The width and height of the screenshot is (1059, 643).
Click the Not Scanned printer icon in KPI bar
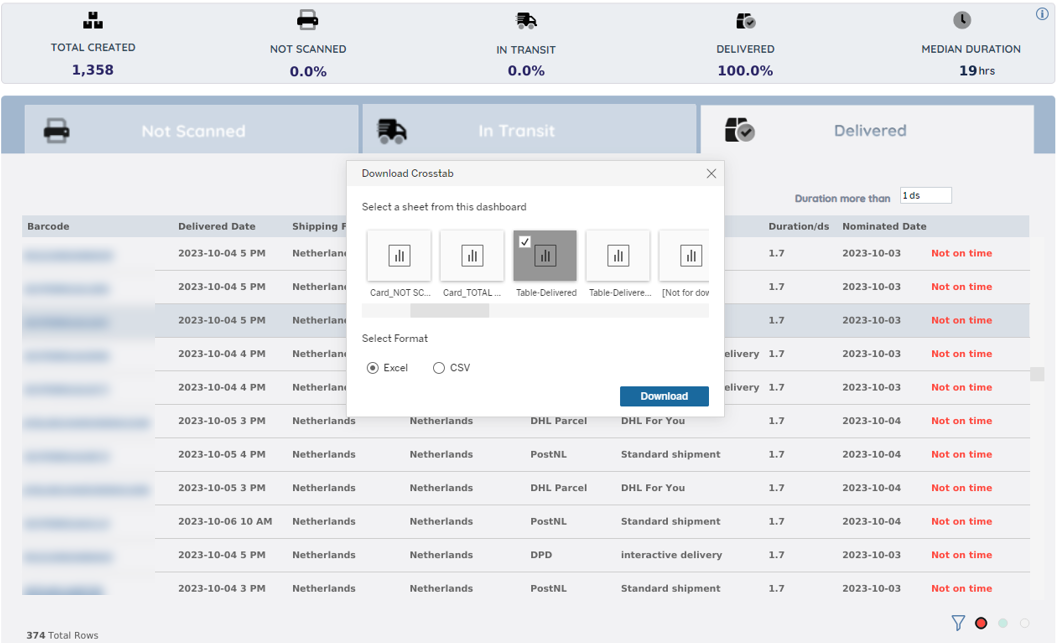[307, 21]
